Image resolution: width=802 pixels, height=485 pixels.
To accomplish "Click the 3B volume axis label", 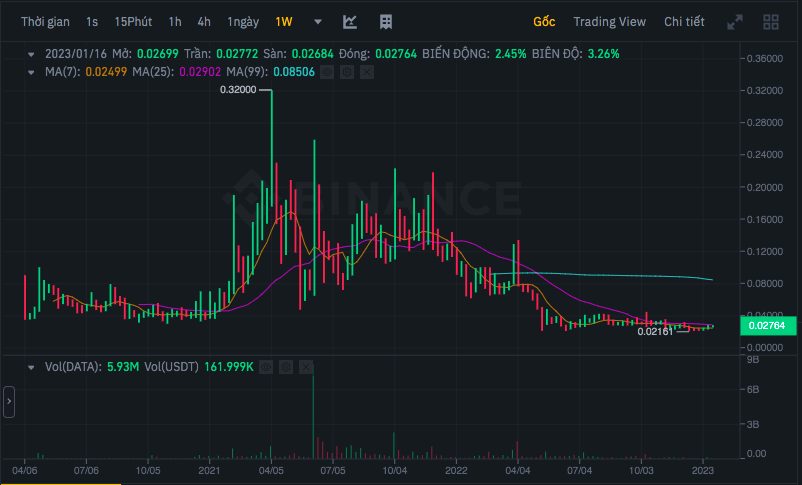I will click(x=753, y=425).
